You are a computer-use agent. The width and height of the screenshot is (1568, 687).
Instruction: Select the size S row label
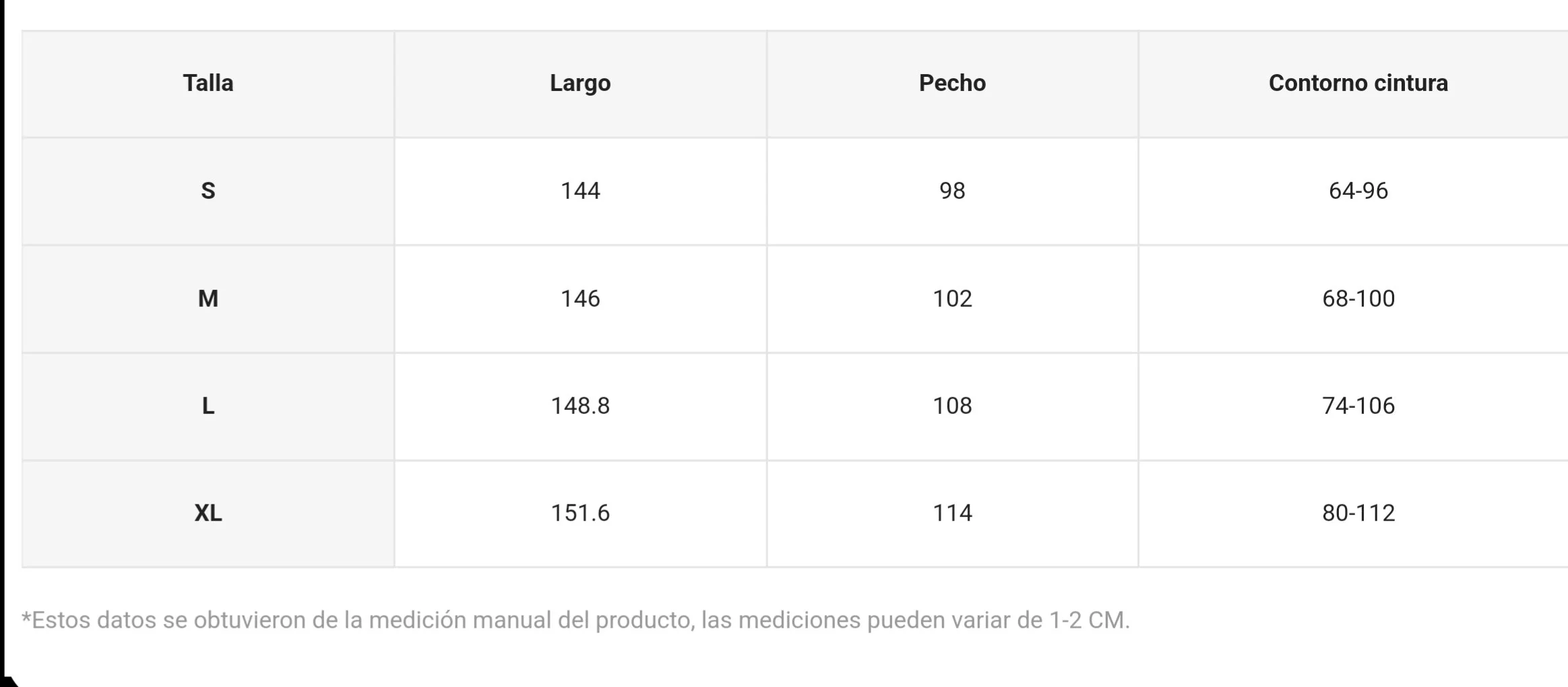point(208,191)
